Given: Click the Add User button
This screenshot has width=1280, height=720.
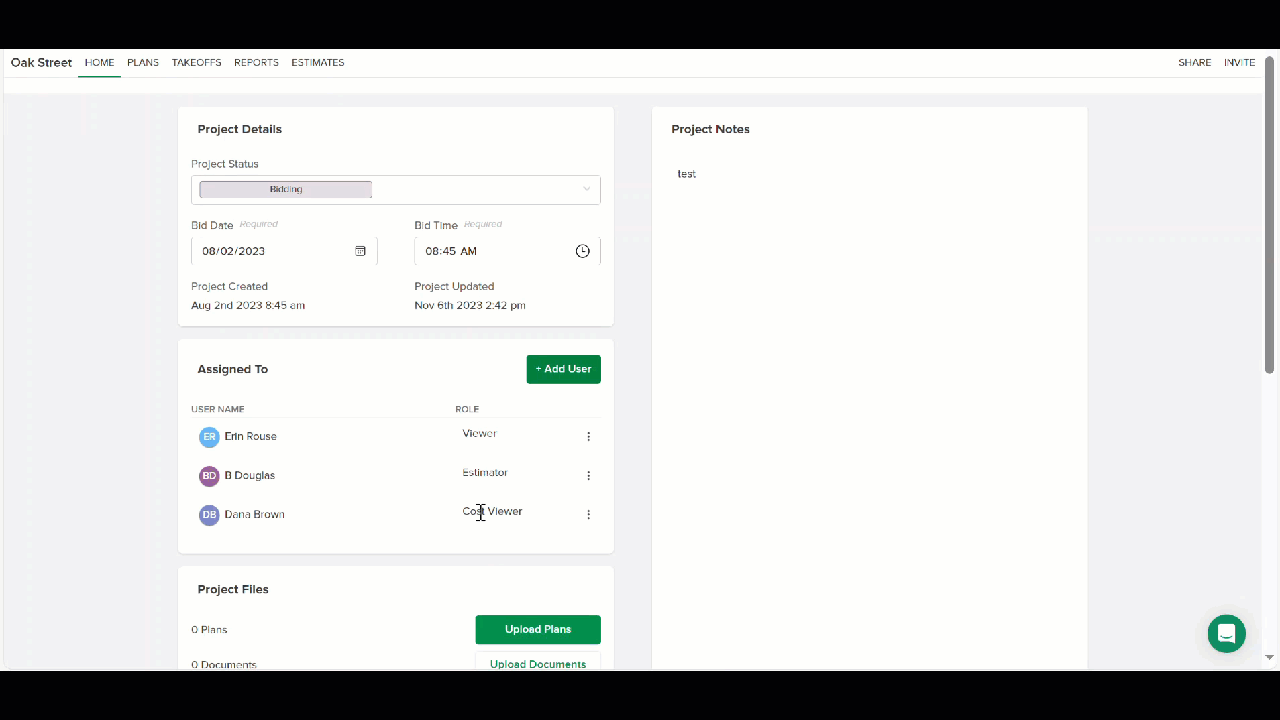Looking at the screenshot, I should (x=564, y=369).
